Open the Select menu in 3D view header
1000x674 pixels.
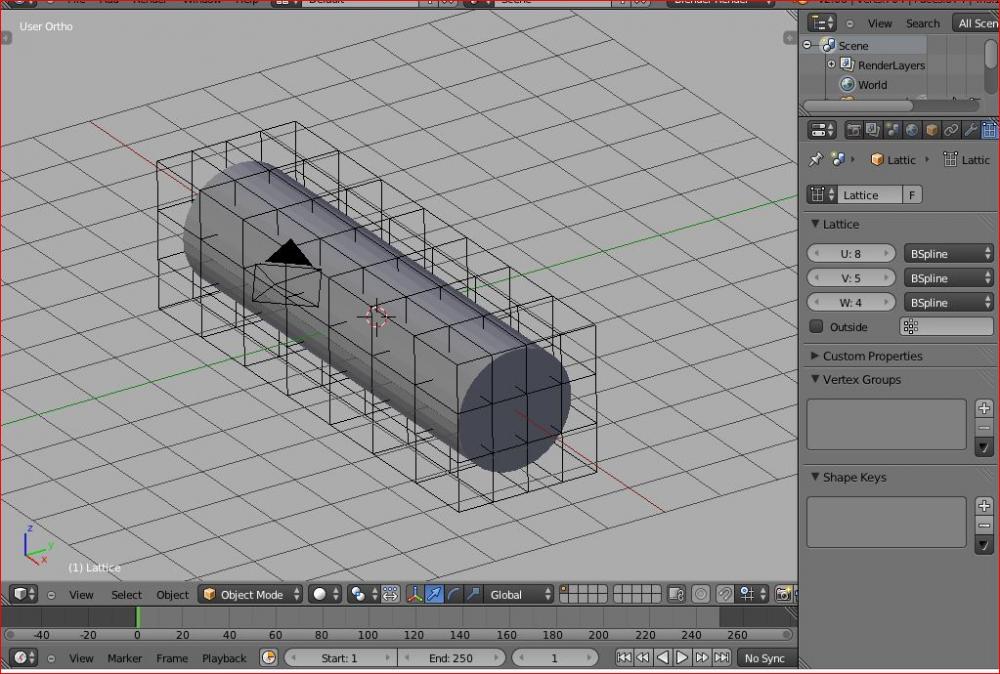pyautogui.click(x=126, y=595)
